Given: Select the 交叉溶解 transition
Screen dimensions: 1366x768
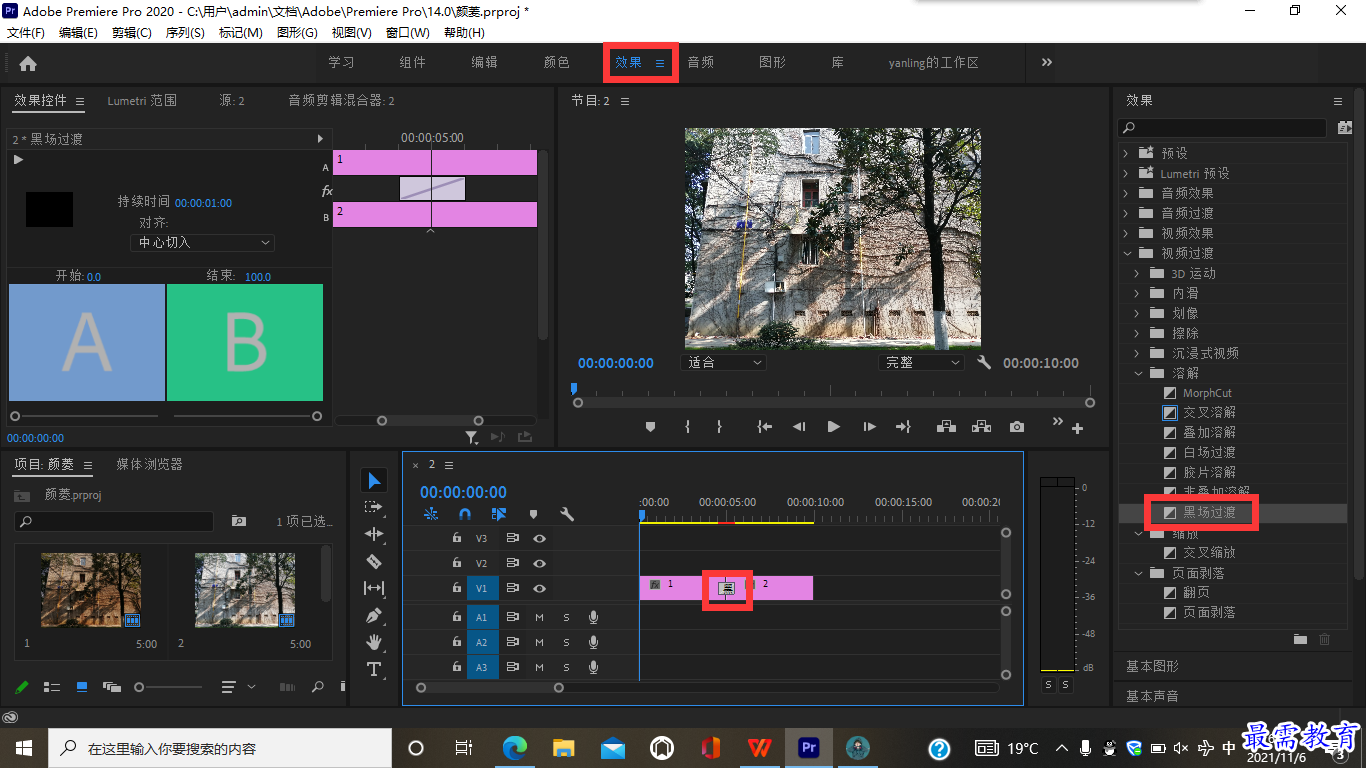Looking at the screenshot, I should pyautogui.click(x=1209, y=412).
